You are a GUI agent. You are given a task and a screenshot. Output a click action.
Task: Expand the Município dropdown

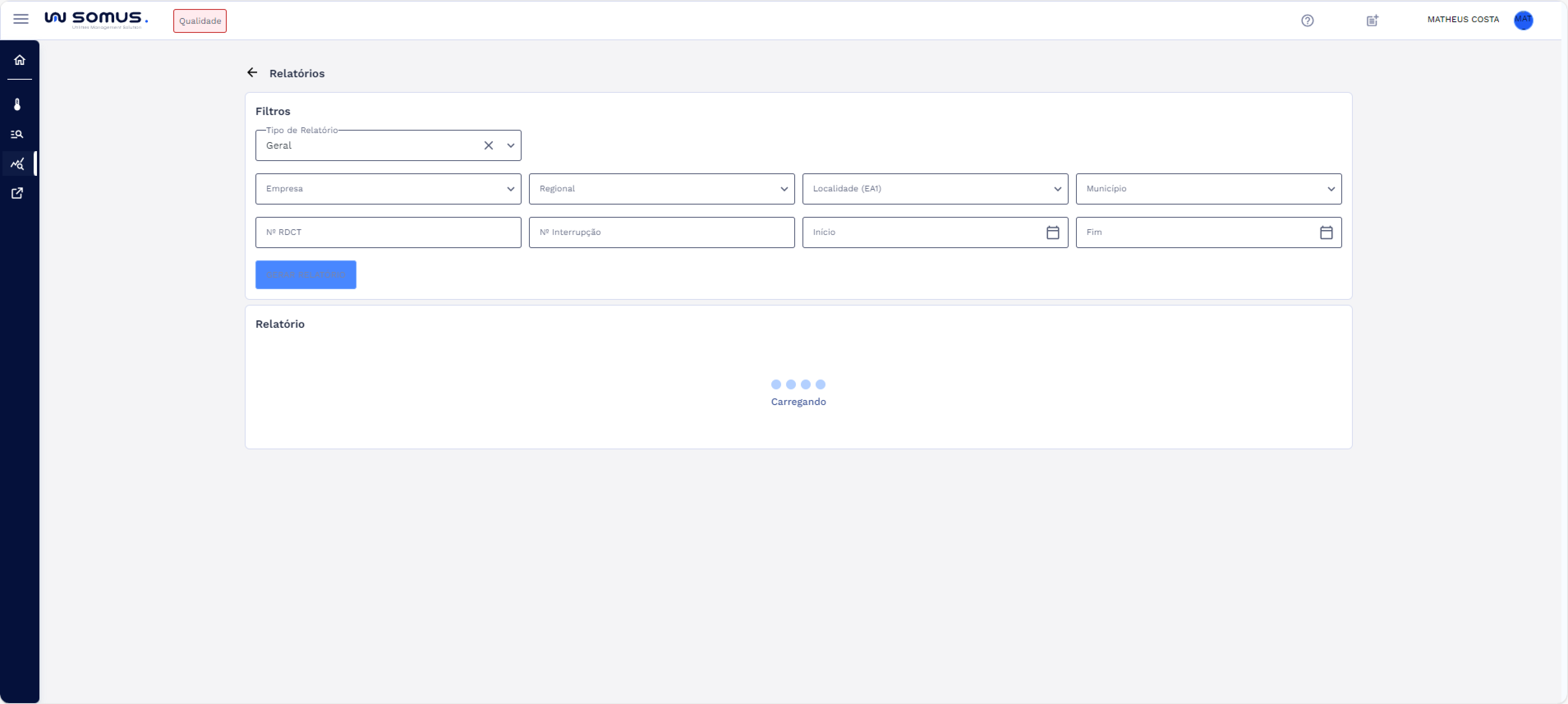tap(1208, 189)
